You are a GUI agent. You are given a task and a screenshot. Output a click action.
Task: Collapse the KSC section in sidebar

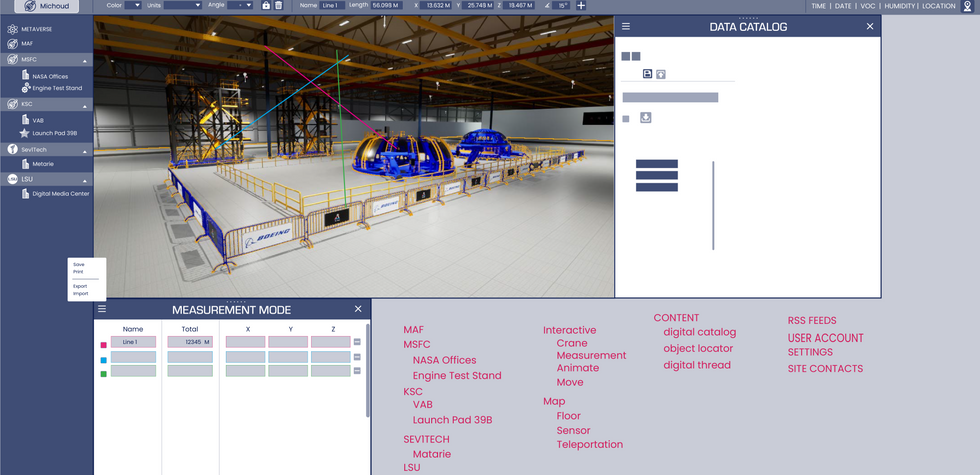[84, 106]
